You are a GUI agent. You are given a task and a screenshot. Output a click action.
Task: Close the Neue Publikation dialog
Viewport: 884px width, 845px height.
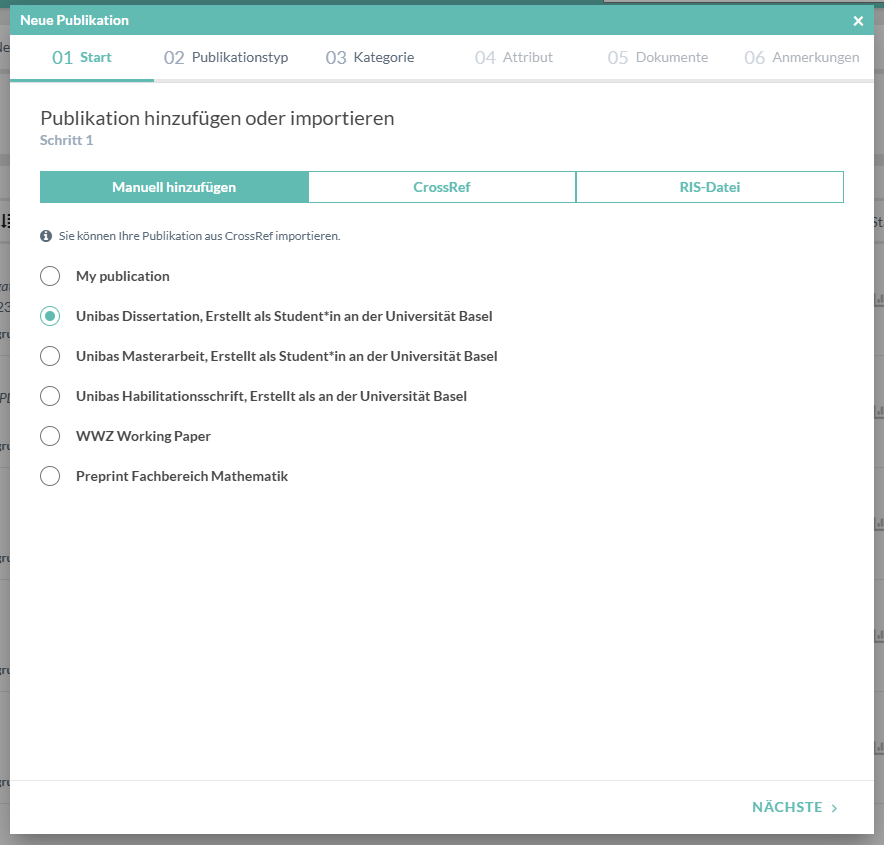point(858,21)
